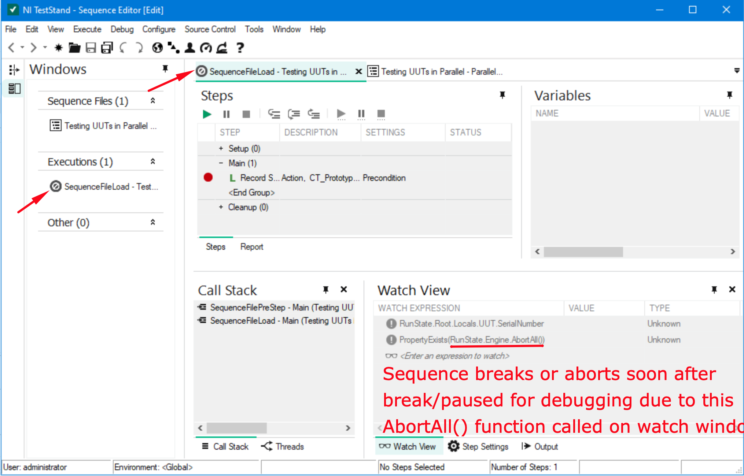Navigate forward with the right arrow icon

(x=33, y=47)
